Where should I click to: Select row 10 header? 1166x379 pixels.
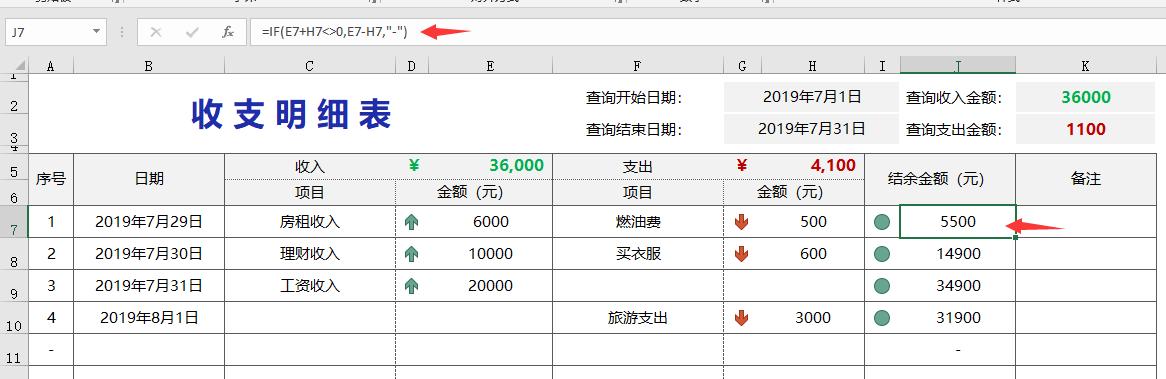click(14, 317)
